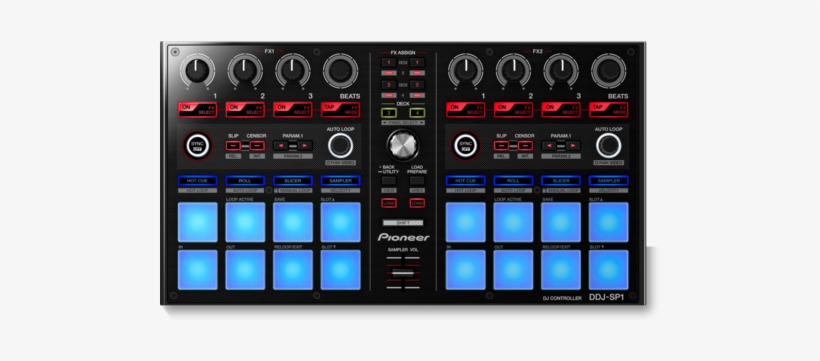
Task: Click the SAMPLER VOL fader
Action: tap(403, 274)
